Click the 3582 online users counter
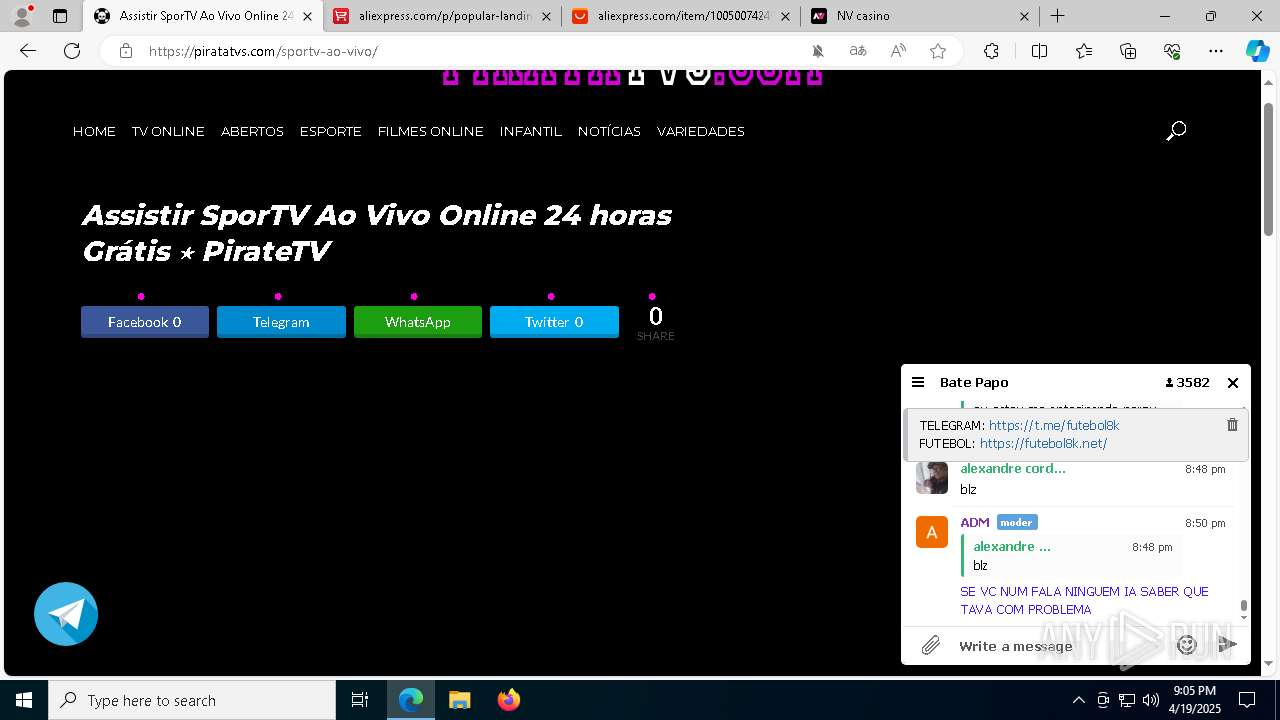The image size is (1280, 720). click(x=1188, y=382)
